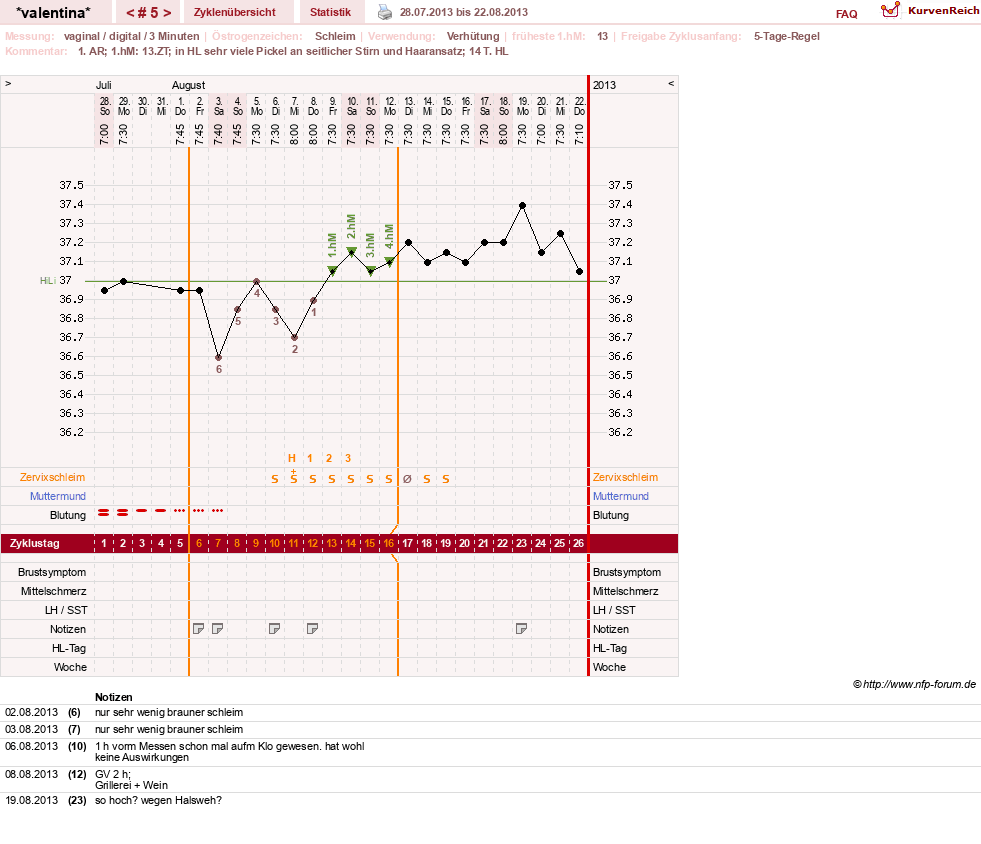This screenshot has height=844, width=981.
Task: Open the Statistik tab
Action: point(330,12)
